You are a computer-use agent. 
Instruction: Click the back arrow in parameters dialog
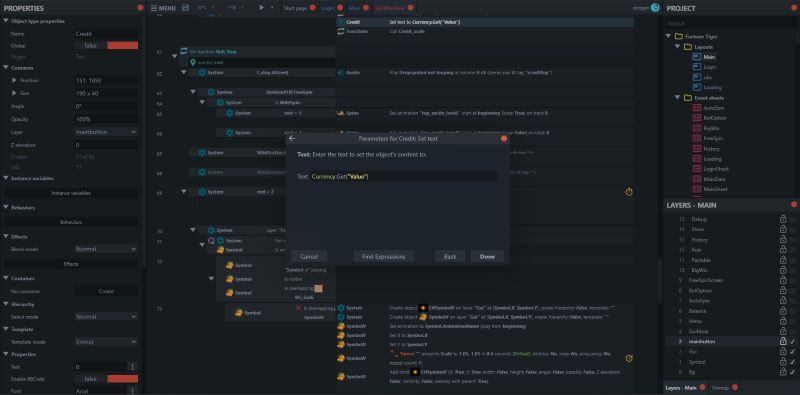292,138
